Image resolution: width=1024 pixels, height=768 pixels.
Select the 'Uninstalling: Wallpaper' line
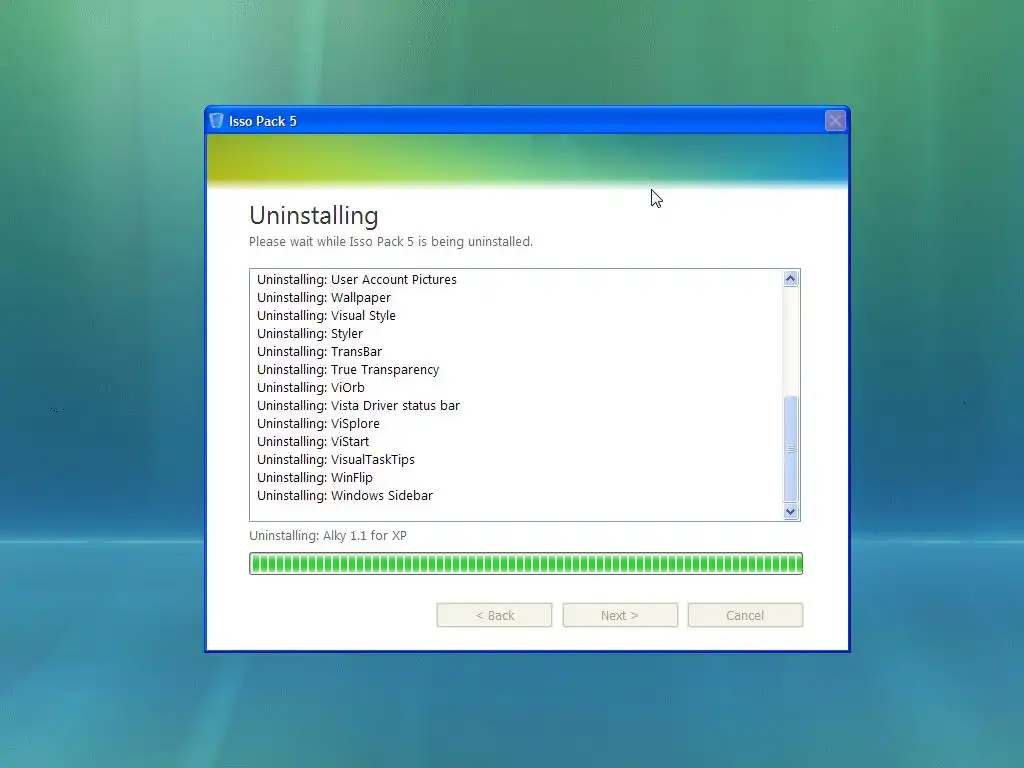tap(324, 298)
